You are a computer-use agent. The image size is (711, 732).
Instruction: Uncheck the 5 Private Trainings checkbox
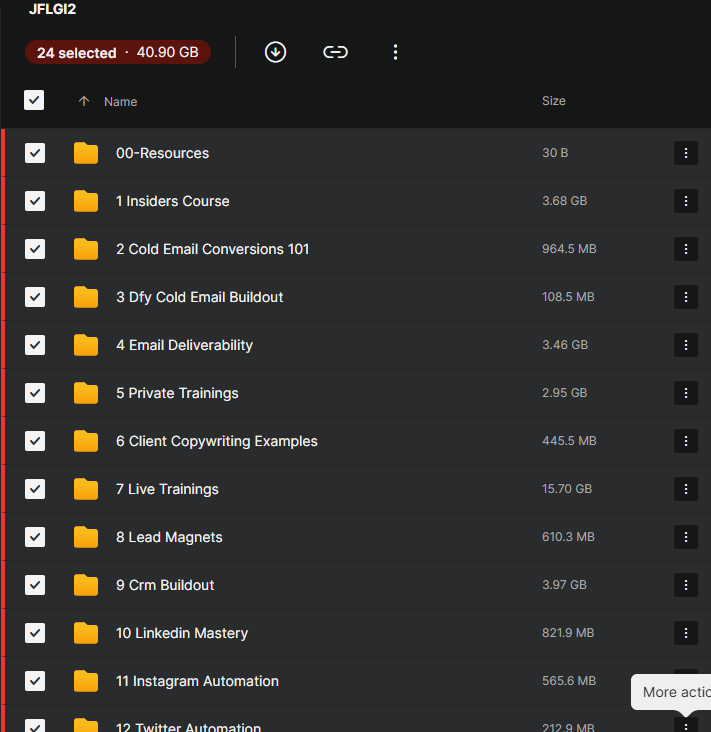click(35, 393)
